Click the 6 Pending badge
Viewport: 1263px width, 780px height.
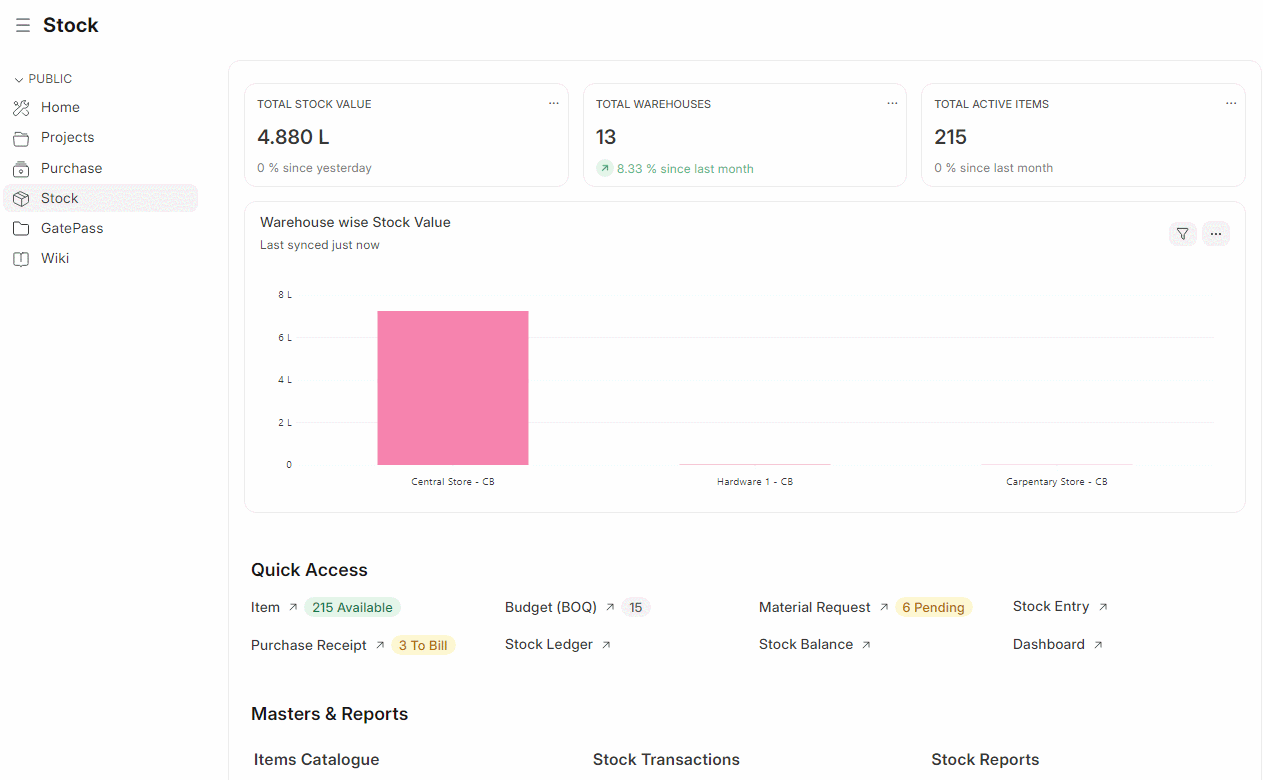point(933,607)
